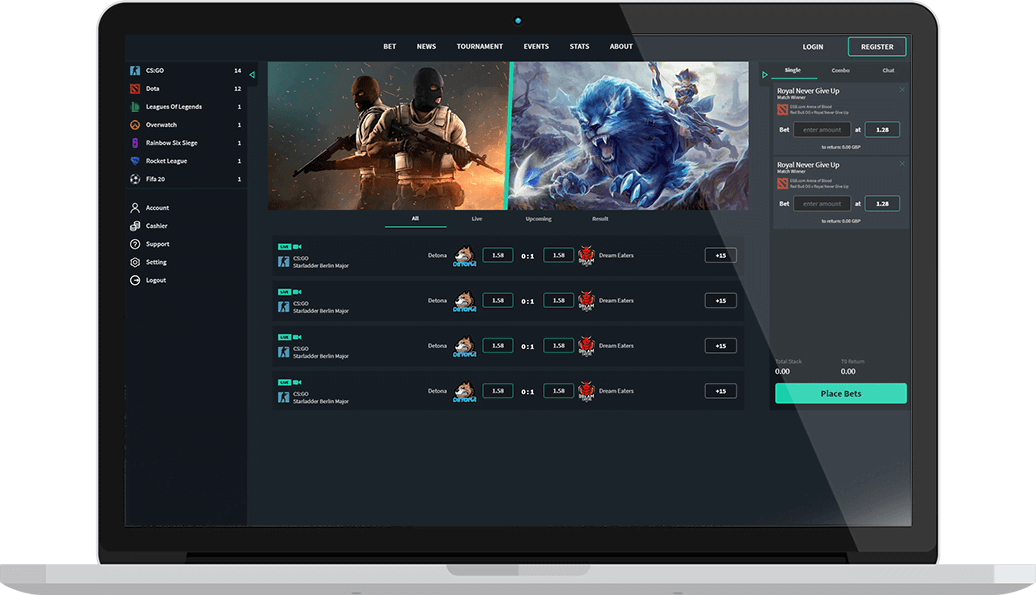Click second bet slip amount input field
This screenshot has height=595, width=1036.
pyautogui.click(x=822, y=204)
